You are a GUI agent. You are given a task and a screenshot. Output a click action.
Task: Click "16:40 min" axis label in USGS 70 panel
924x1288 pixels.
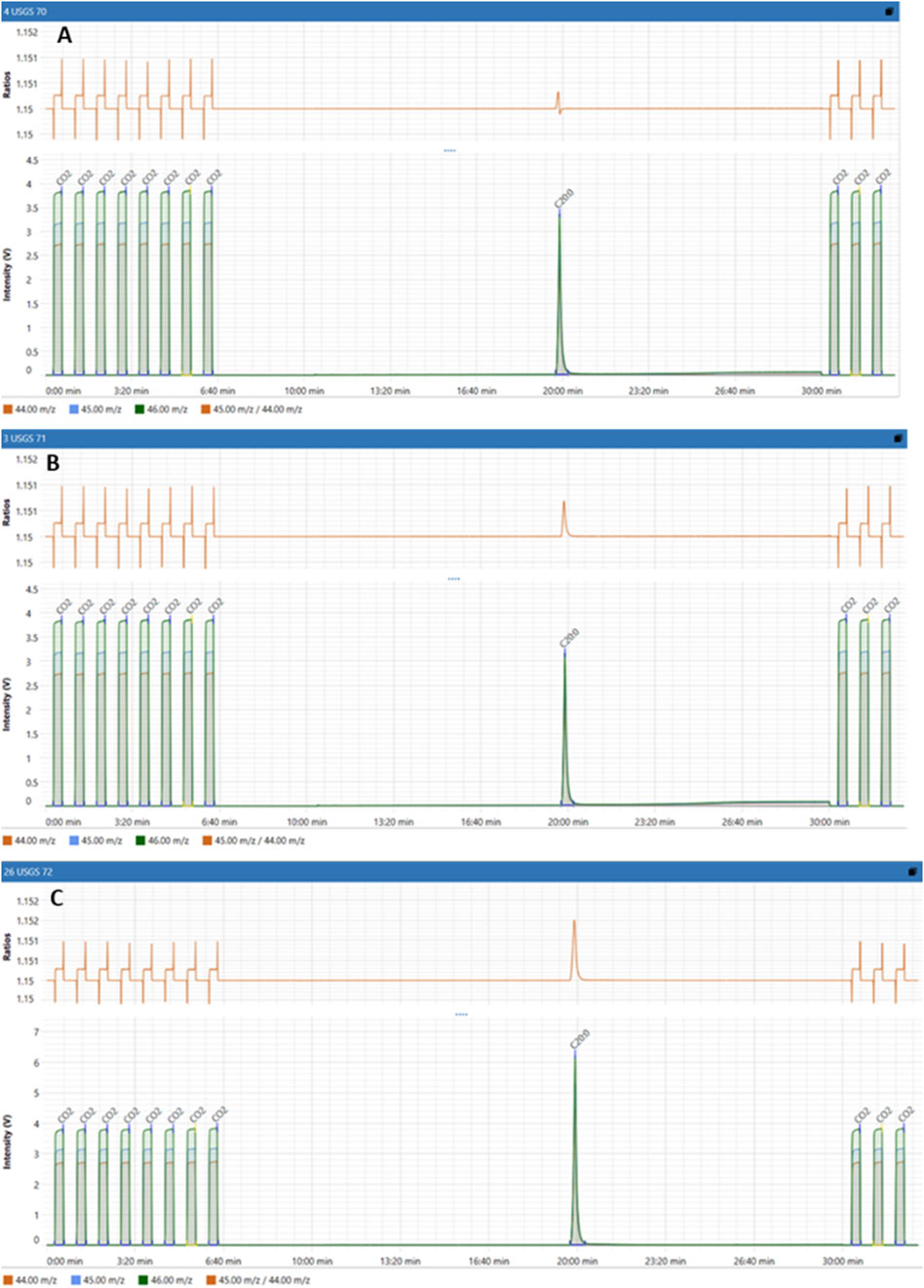(x=476, y=391)
